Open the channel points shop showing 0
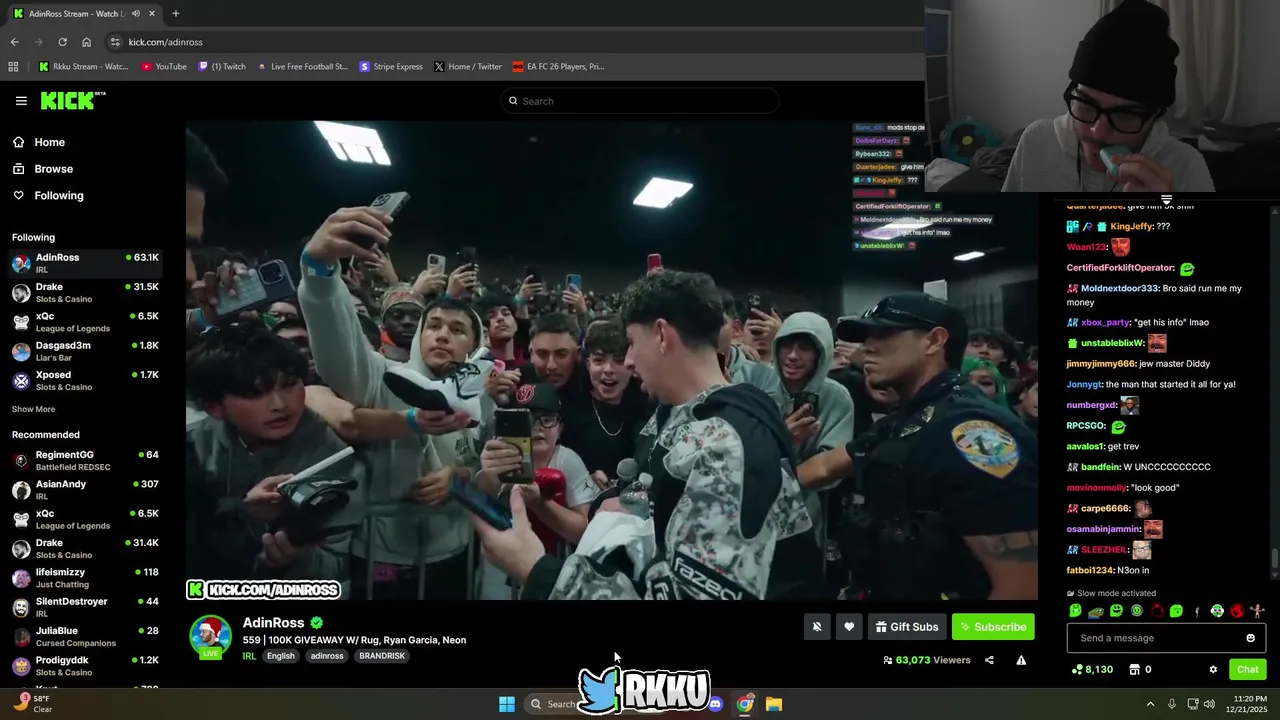The width and height of the screenshot is (1280, 720). coord(1140,669)
